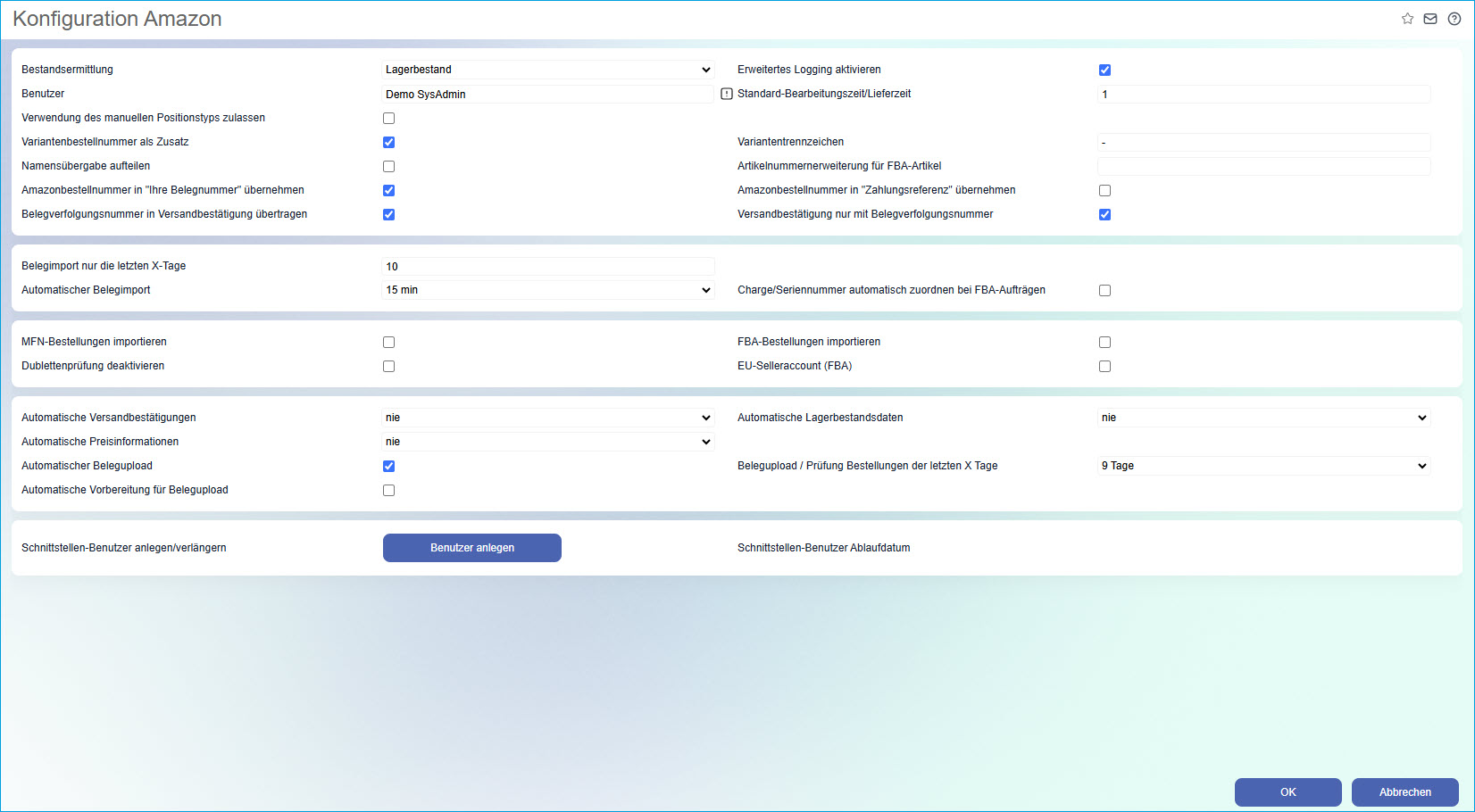Focus the Variantentrennzeichen input field

point(1264,142)
